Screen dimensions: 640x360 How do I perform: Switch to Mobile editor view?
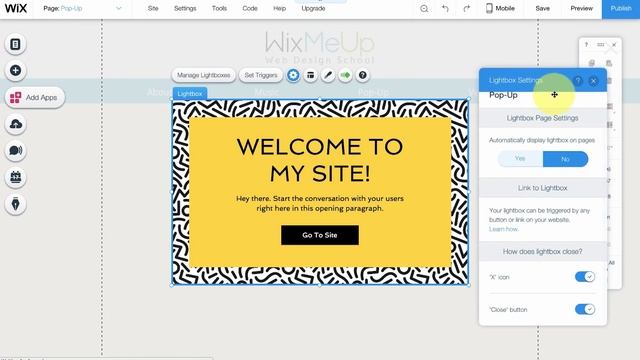pyautogui.click(x=500, y=8)
